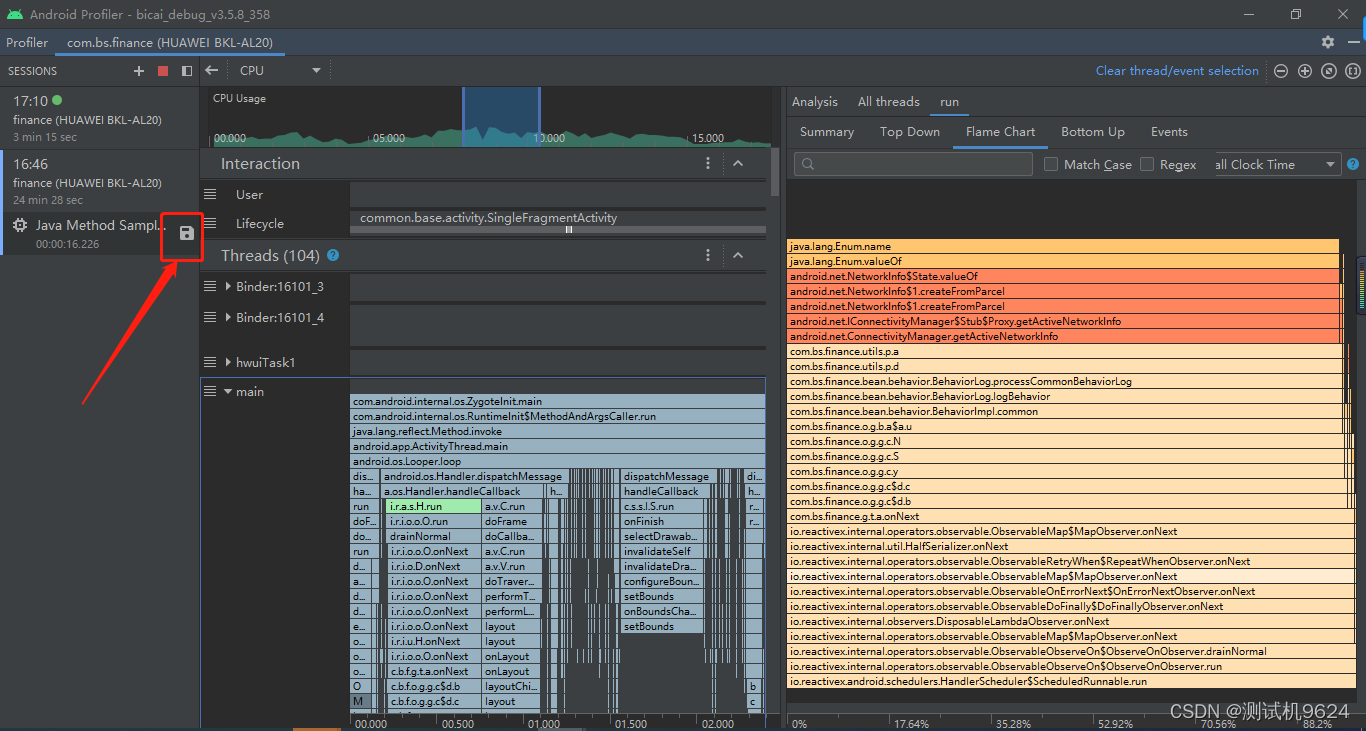Click the hwuiTask1 reorder handle
1366x731 pixels.
point(210,362)
